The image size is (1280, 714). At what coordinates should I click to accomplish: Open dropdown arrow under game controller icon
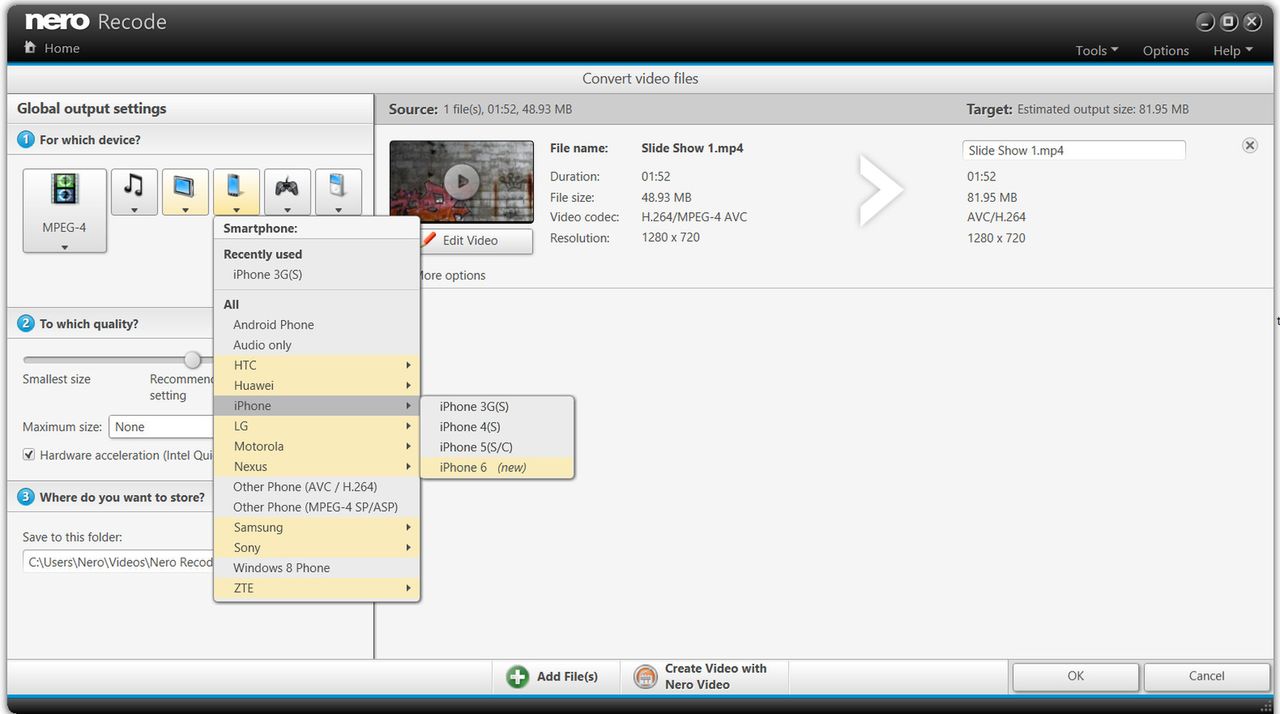pyautogui.click(x=287, y=210)
